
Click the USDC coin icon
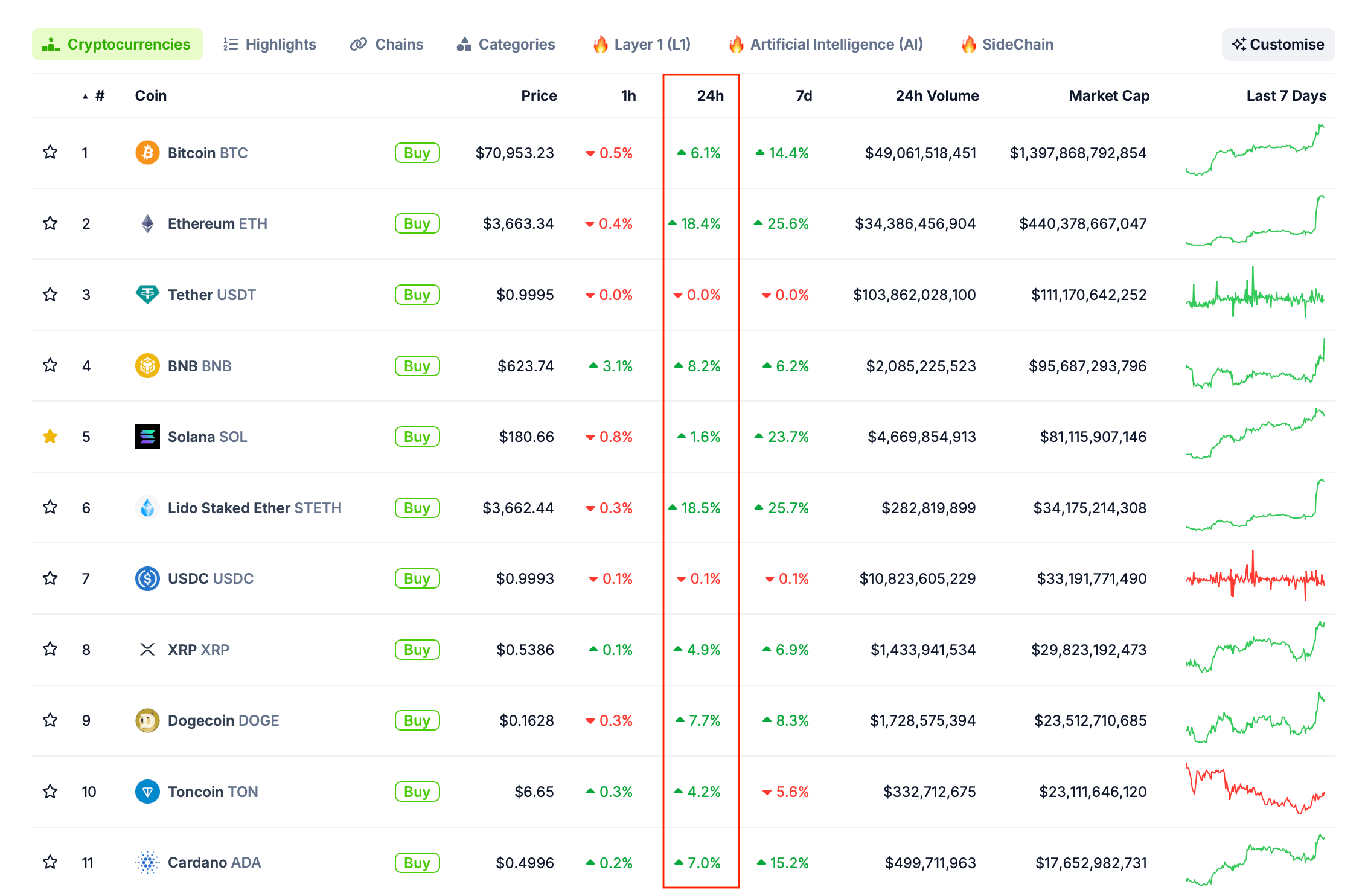click(x=147, y=578)
